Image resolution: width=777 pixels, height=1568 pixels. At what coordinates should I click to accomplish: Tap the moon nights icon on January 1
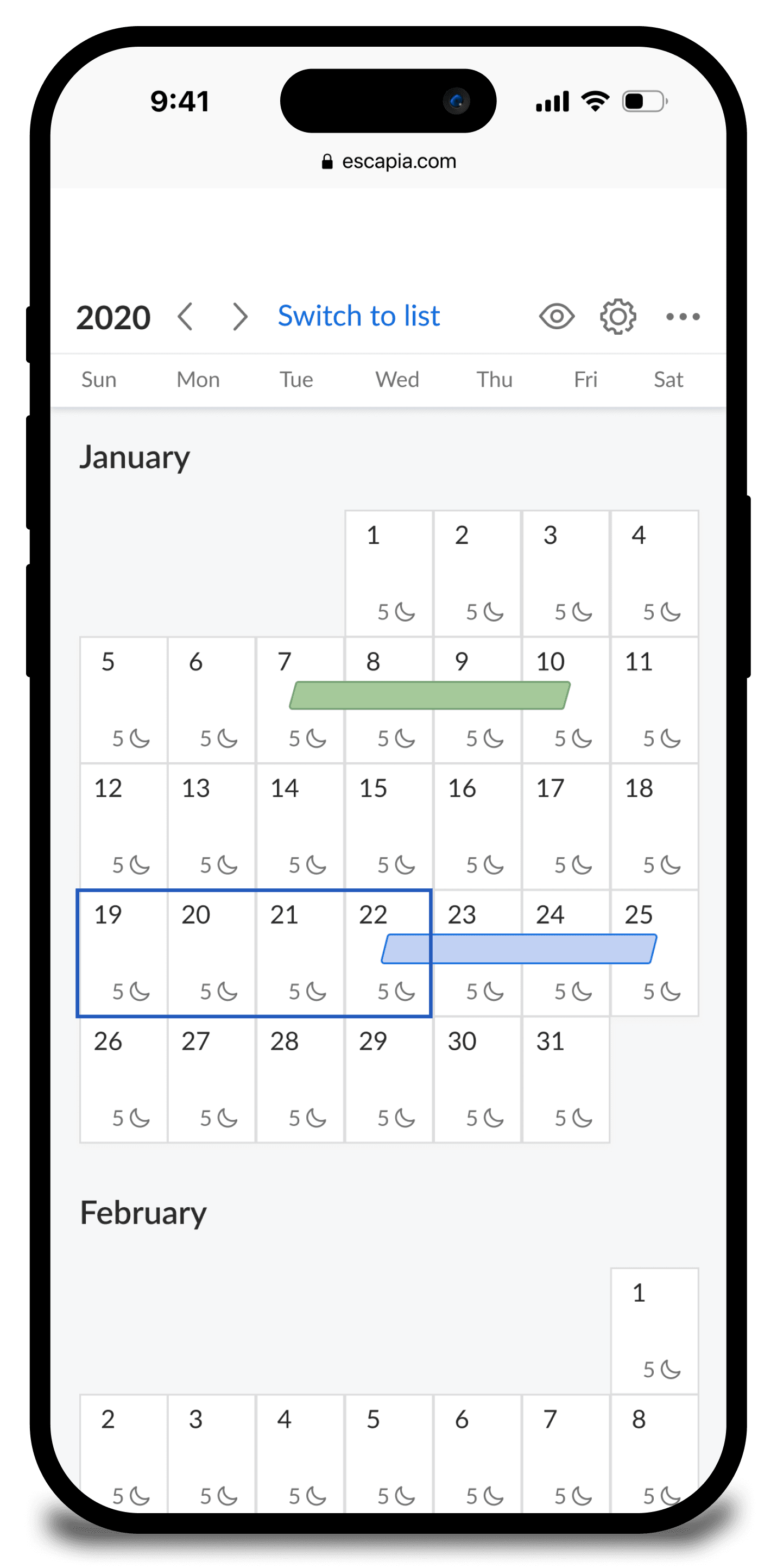(405, 612)
